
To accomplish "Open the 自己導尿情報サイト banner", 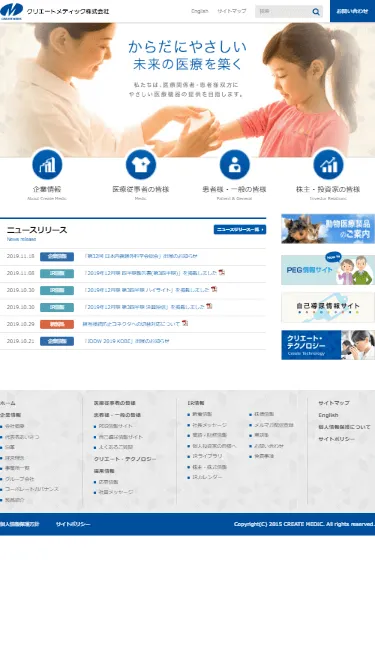I will [x=328, y=308].
